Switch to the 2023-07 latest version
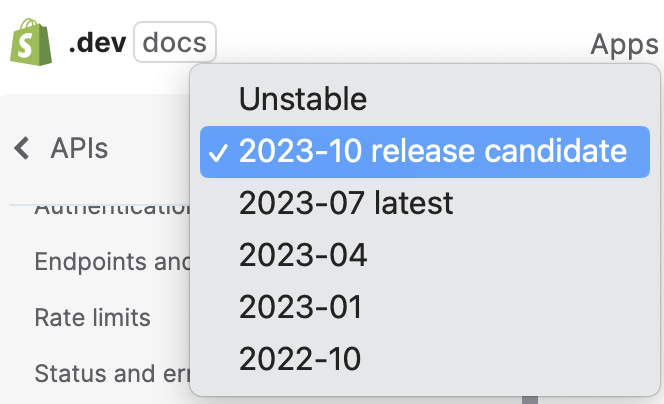Screen dimensions: 664x404 (346, 203)
